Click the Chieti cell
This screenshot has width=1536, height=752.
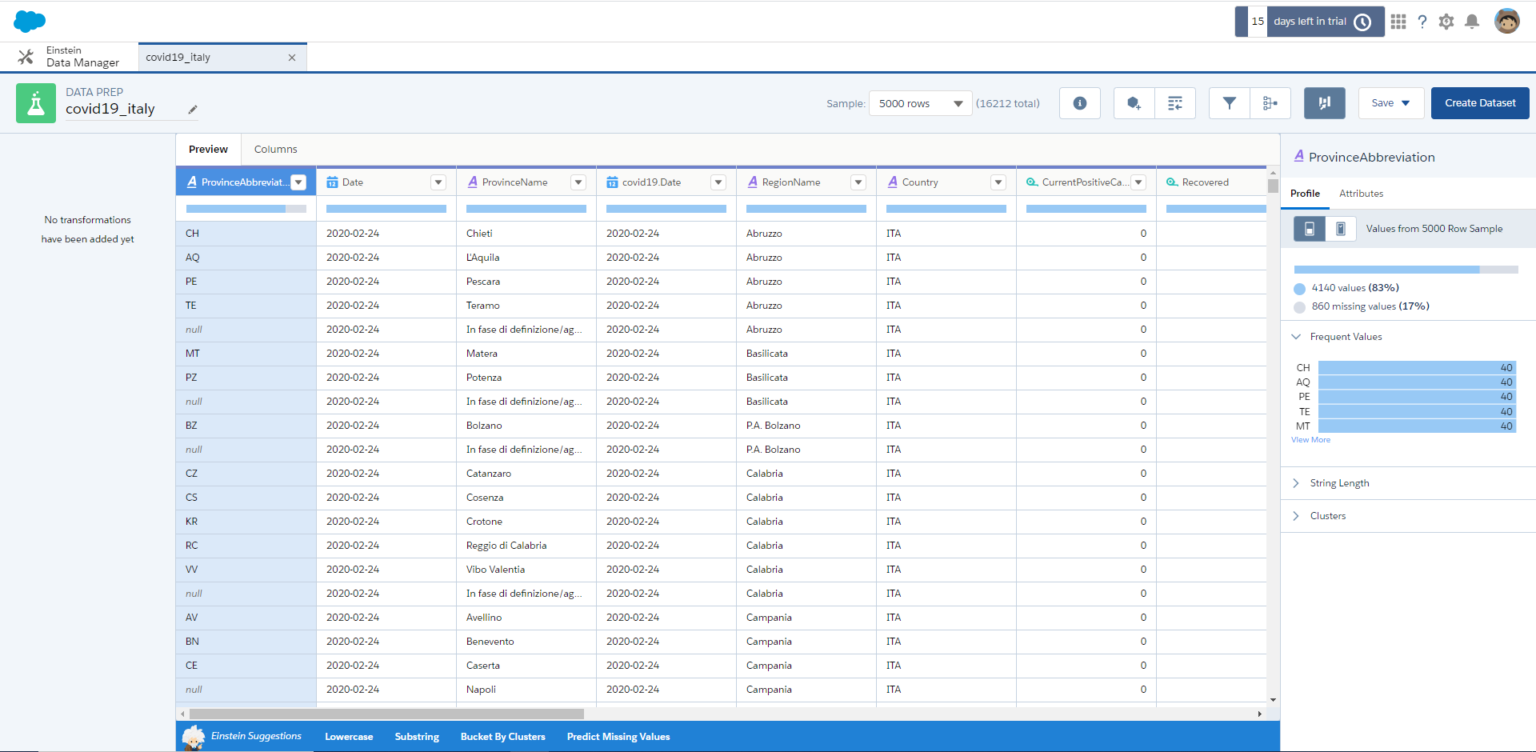(526, 233)
